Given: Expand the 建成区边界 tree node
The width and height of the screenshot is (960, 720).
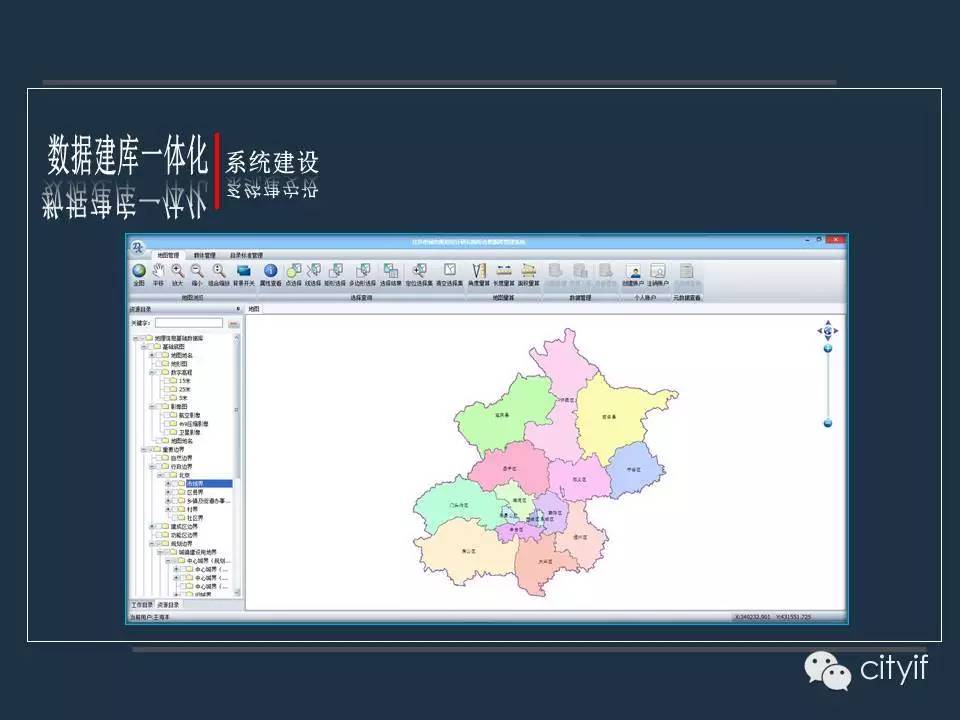Looking at the screenshot, I should click(152, 526).
